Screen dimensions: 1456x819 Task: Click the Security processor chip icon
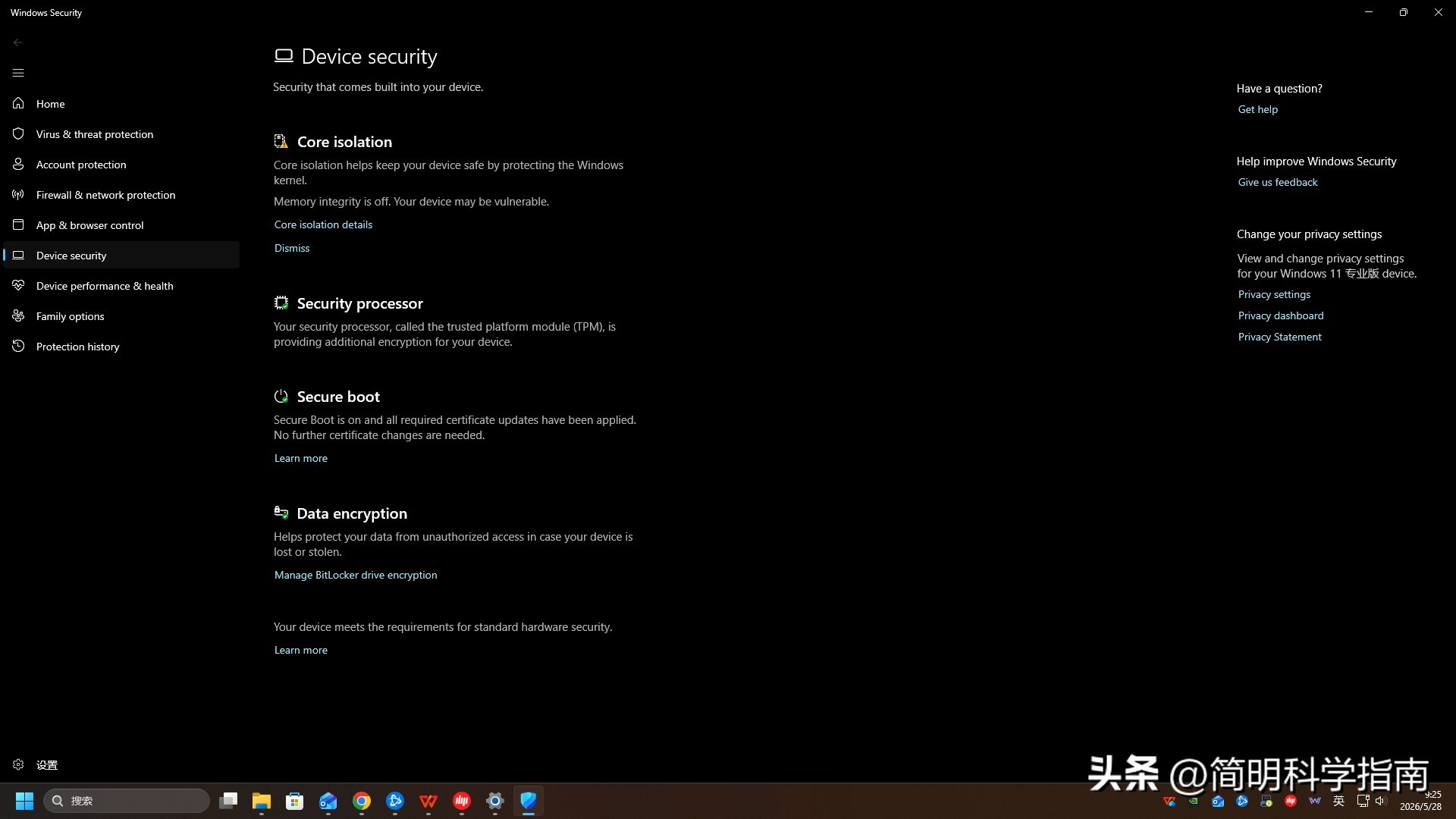281,303
